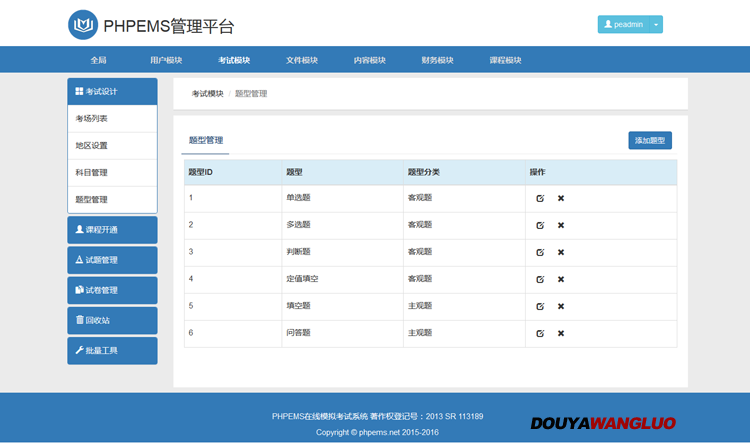
Task: Delete the 填空题 question type row
Action: [x=561, y=306]
